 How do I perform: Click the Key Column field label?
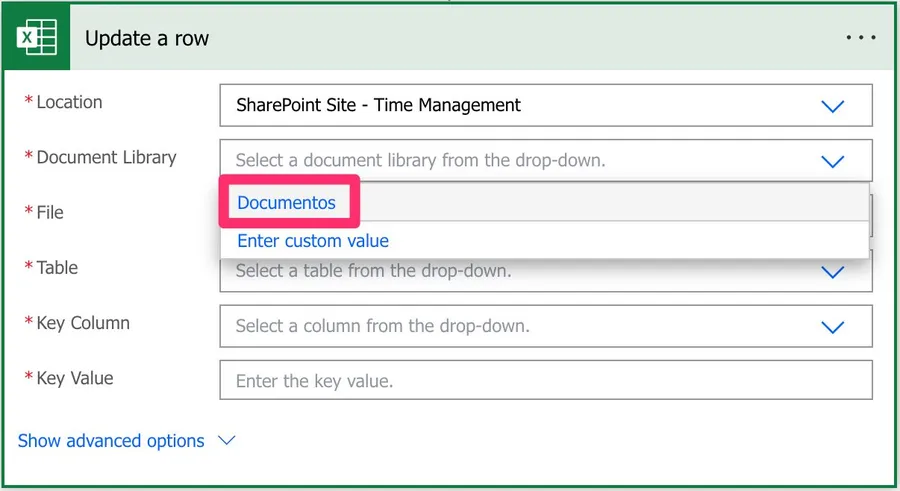click(83, 323)
